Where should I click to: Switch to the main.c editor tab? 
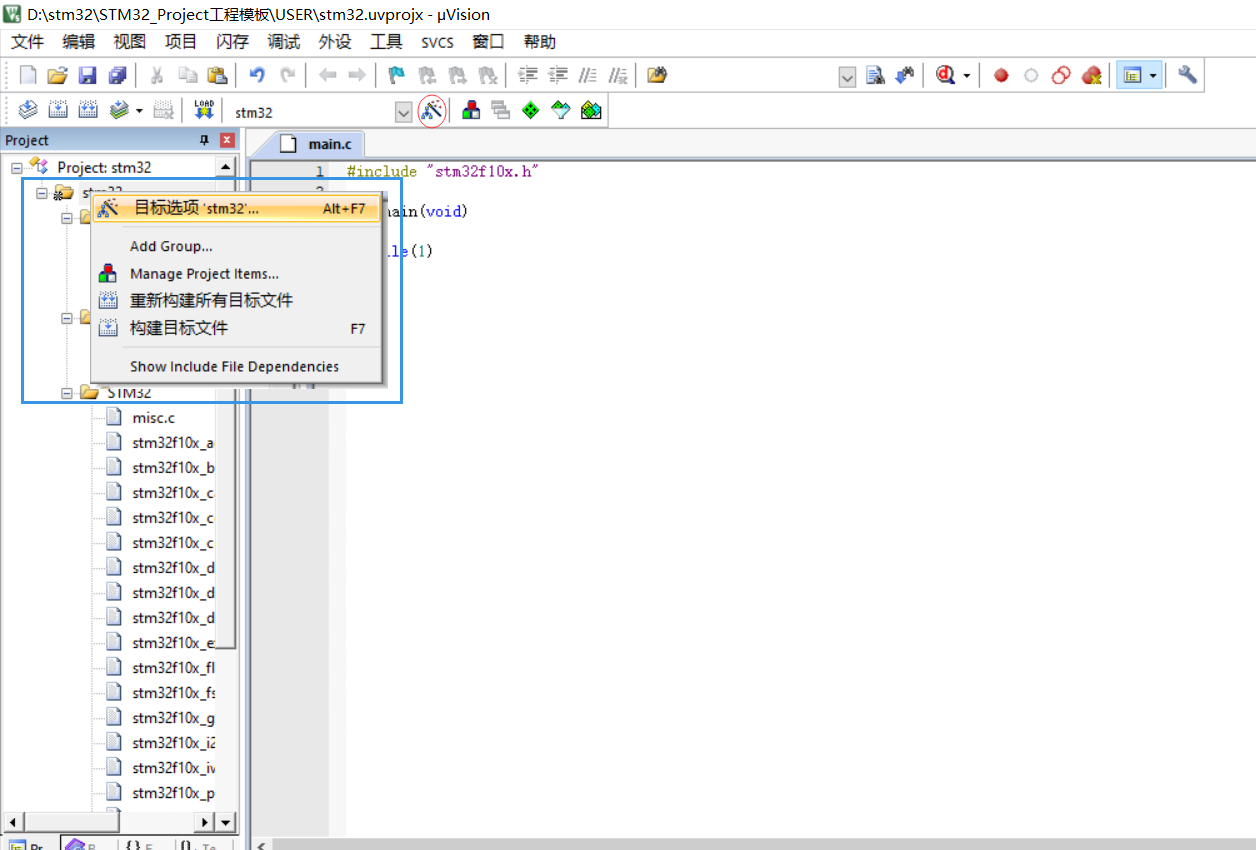(317, 144)
